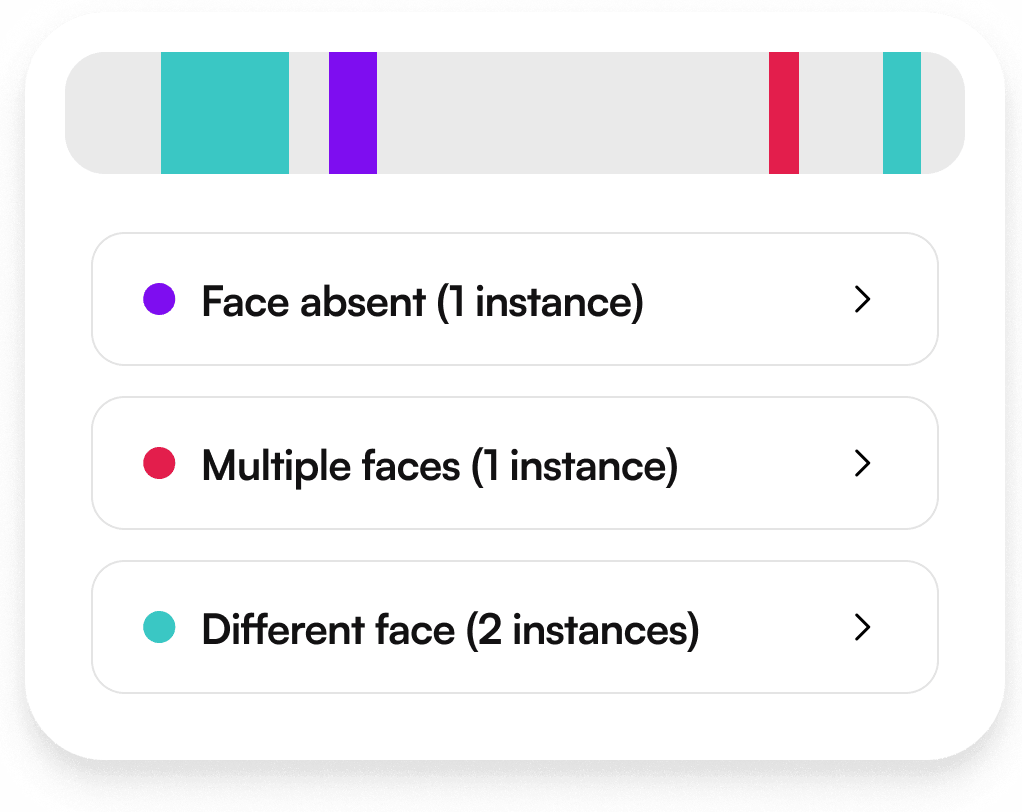1022x812 pixels.
Task: Open the Different face (2 instances) card
Action: coord(515,628)
